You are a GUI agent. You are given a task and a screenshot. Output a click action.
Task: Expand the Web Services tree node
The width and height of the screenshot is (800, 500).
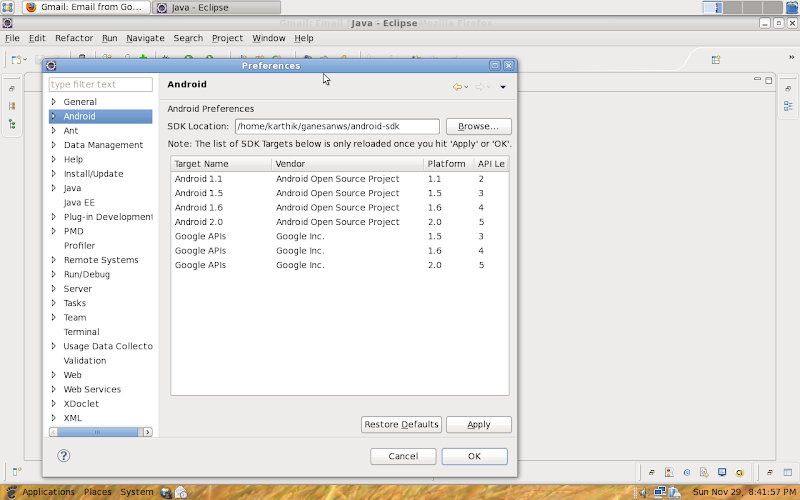tap(54, 389)
